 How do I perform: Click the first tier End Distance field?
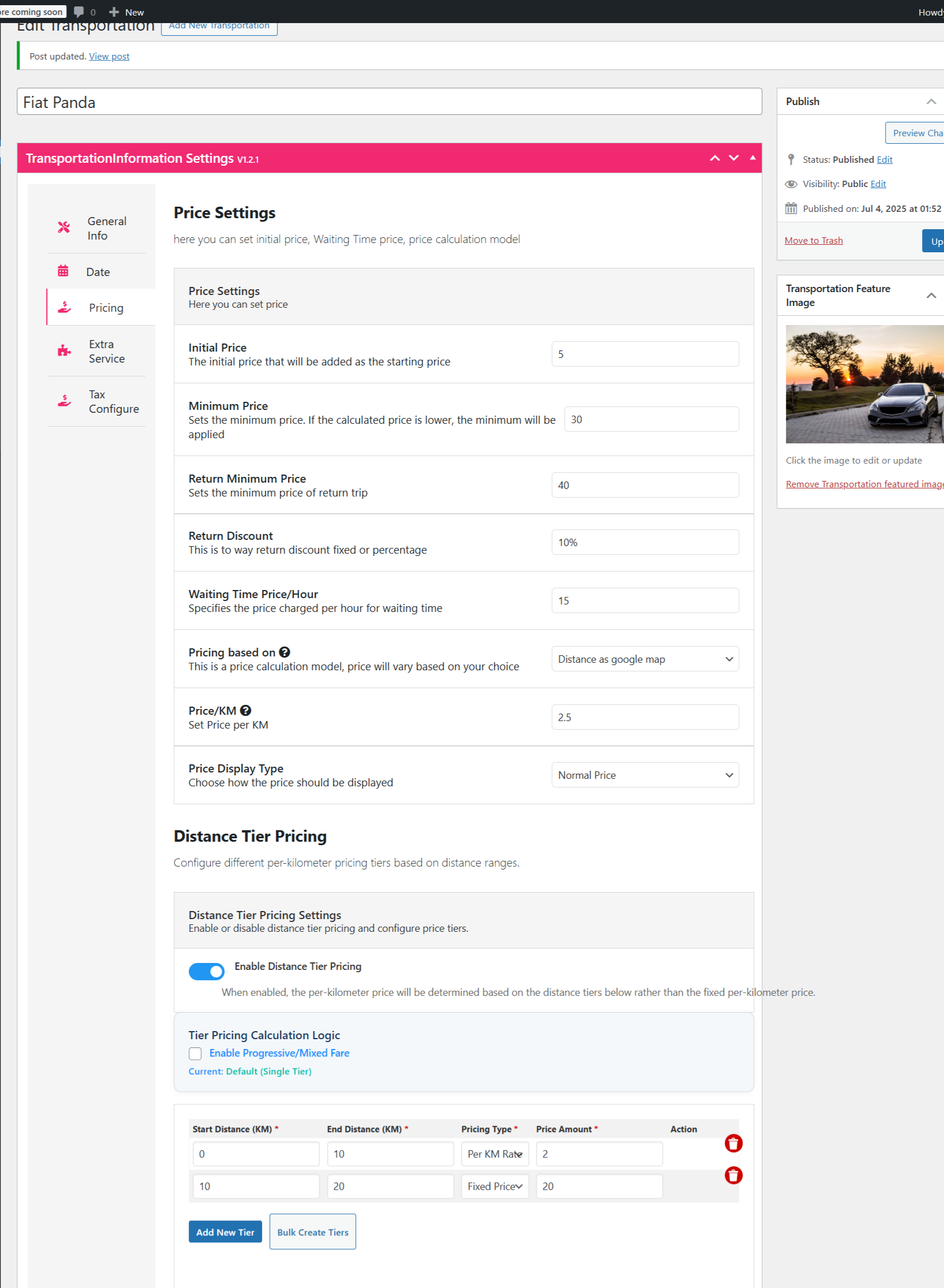(391, 1154)
